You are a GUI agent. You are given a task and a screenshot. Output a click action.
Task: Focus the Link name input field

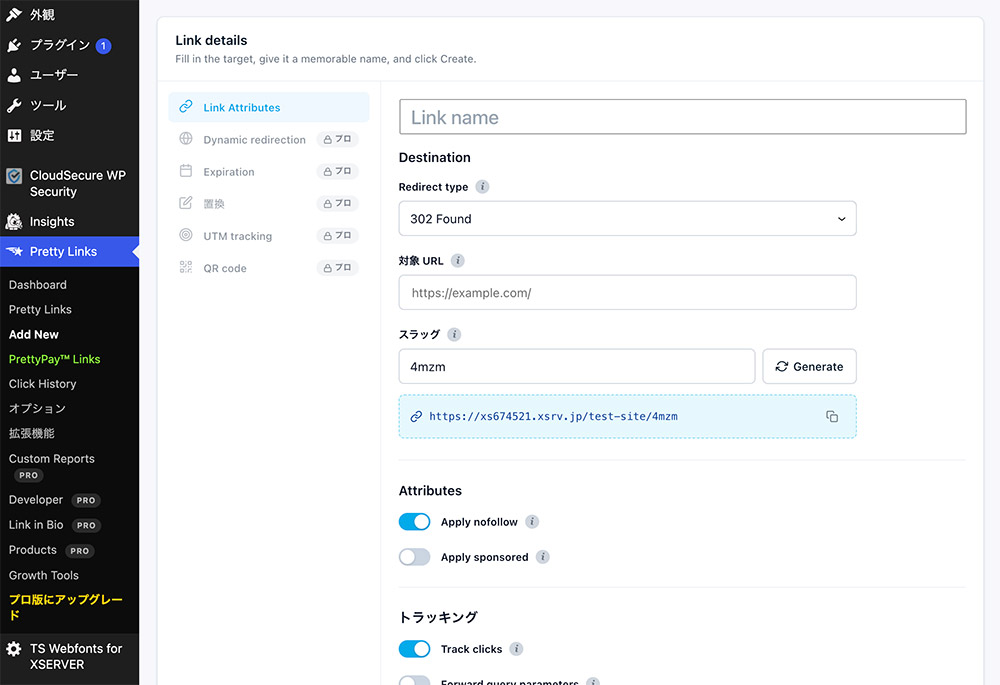coord(682,117)
